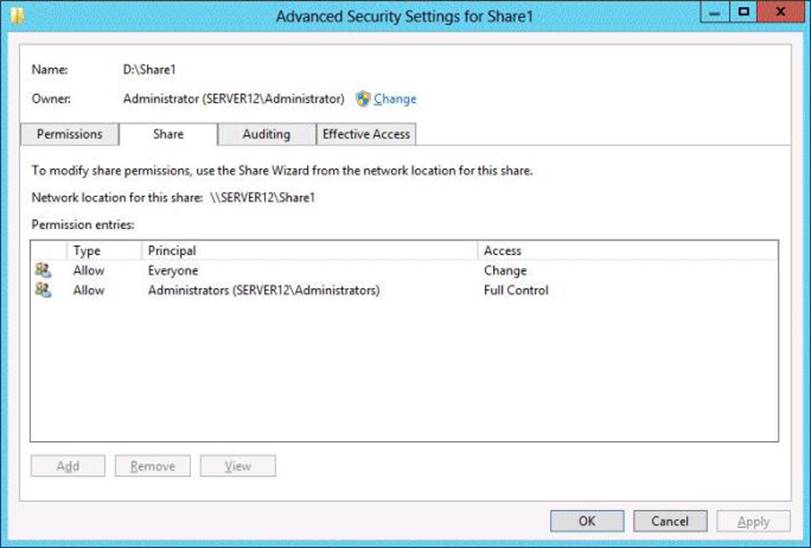Click the group icon for the Everyone entry

coord(42,270)
